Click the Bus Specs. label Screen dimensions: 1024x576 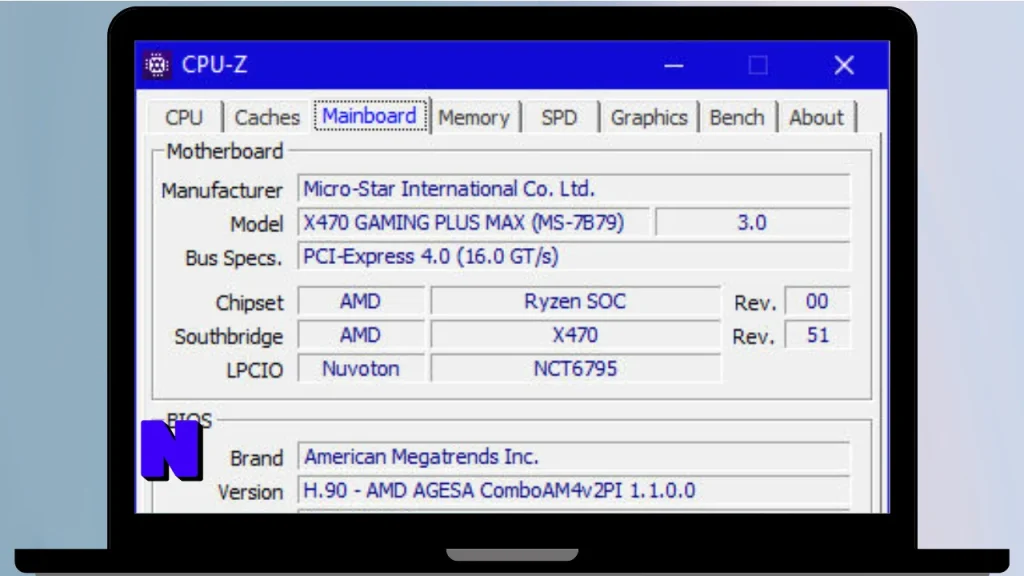234,259
